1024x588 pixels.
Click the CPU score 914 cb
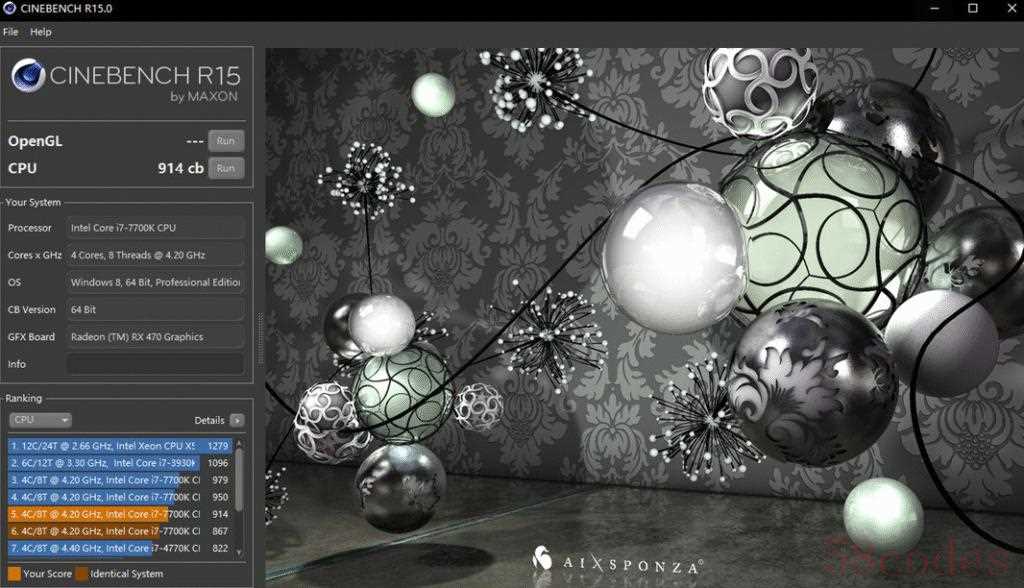pyautogui.click(x=181, y=168)
